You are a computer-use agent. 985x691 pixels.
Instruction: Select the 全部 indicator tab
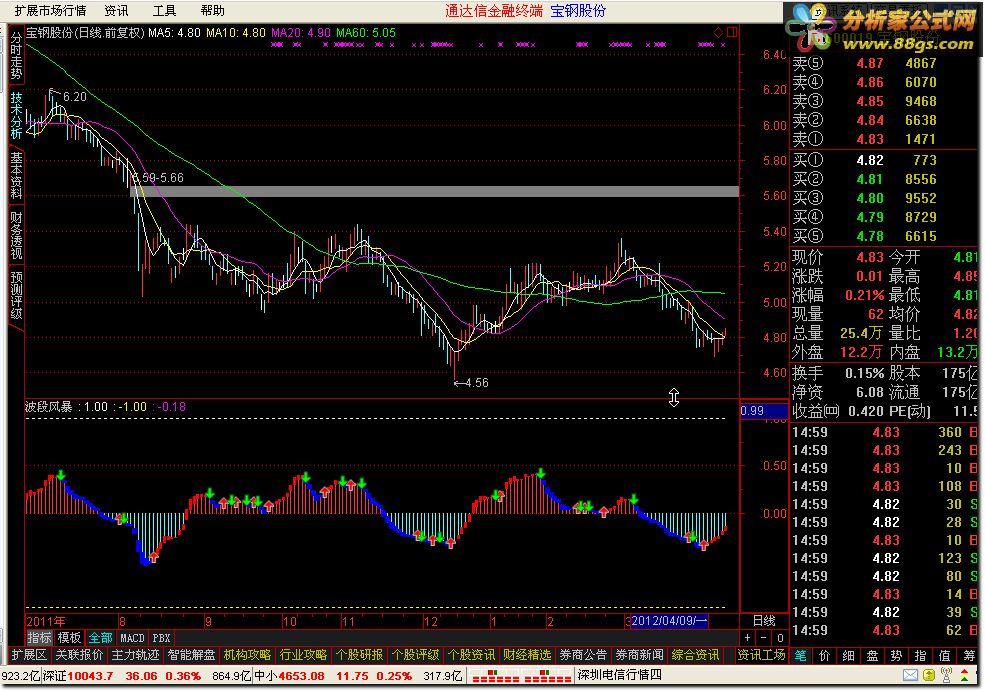pyautogui.click(x=100, y=638)
